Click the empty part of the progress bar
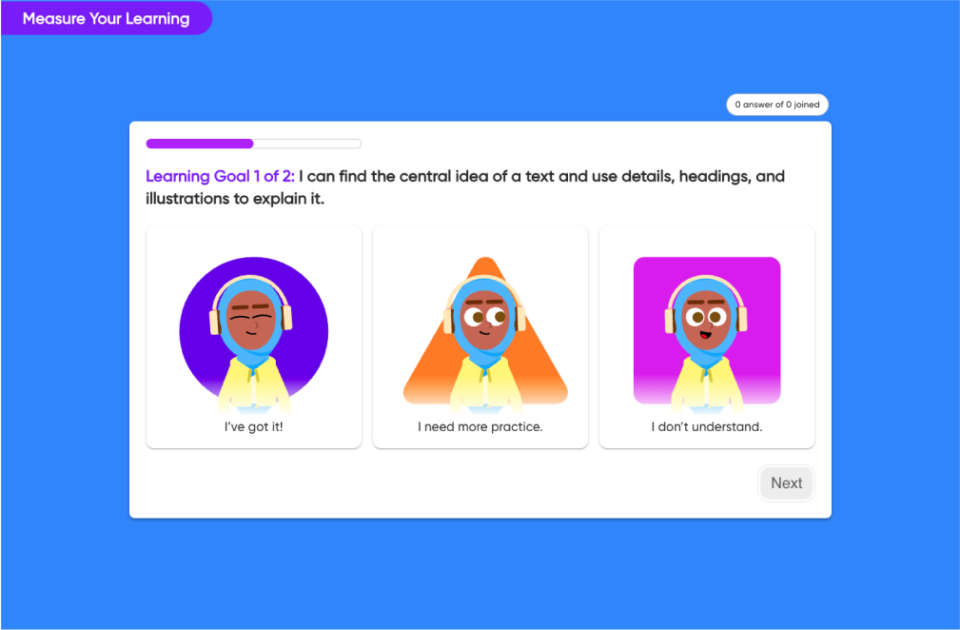The image size is (960, 630). tap(307, 144)
